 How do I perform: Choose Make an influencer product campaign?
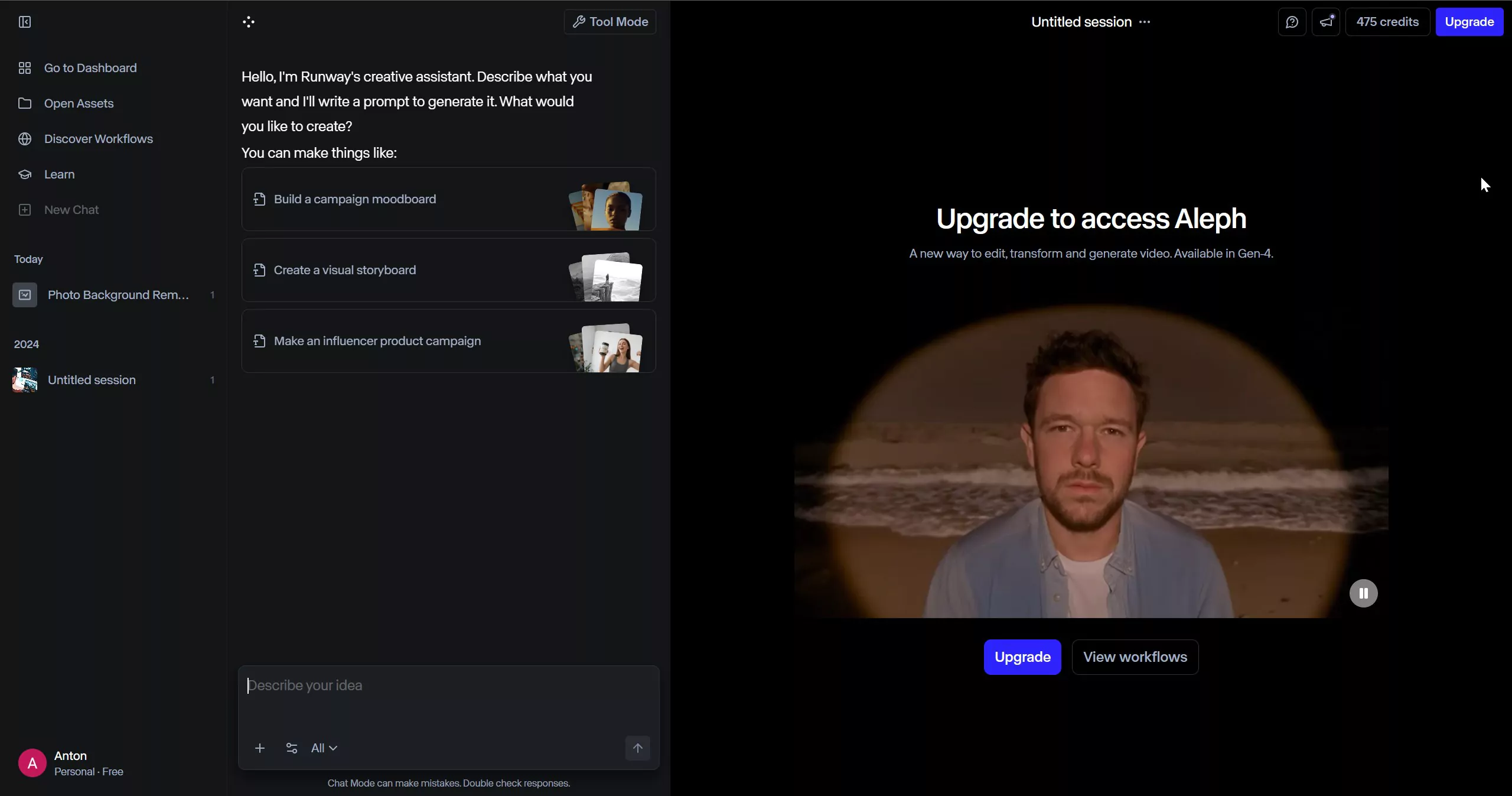(448, 341)
